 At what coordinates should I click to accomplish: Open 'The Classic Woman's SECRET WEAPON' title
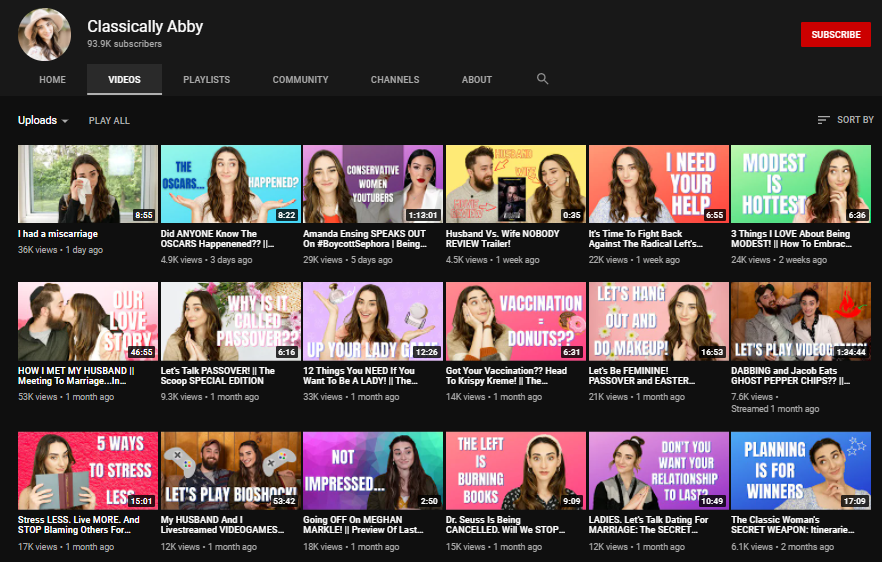793,525
